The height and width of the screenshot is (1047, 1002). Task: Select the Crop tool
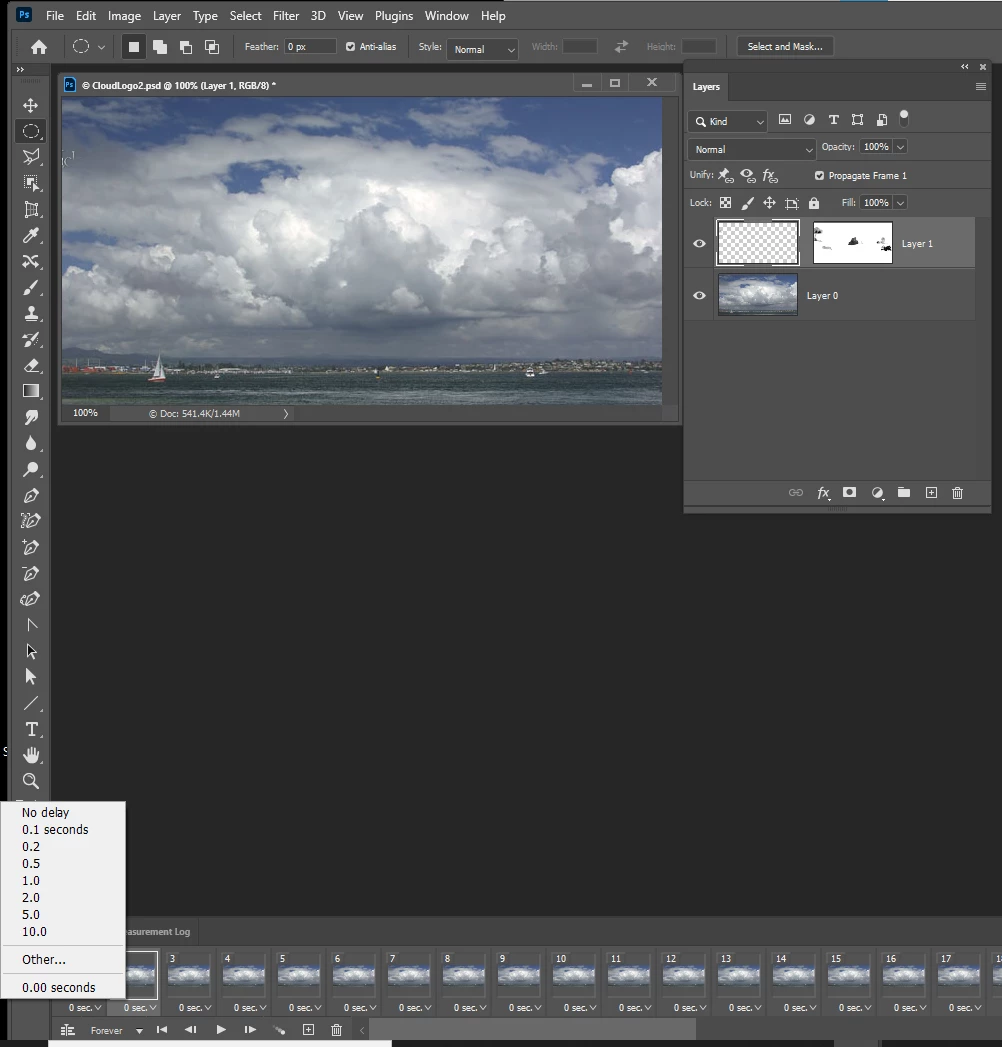tap(31, 210)
